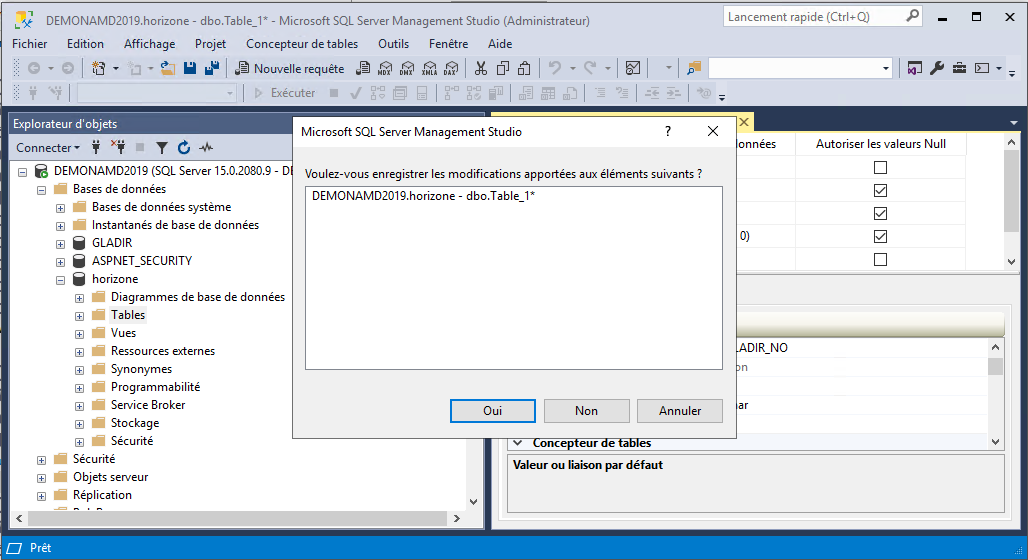Uncheck the second Autoriser les valeurs Null checkbox

(x=880, y=191)
